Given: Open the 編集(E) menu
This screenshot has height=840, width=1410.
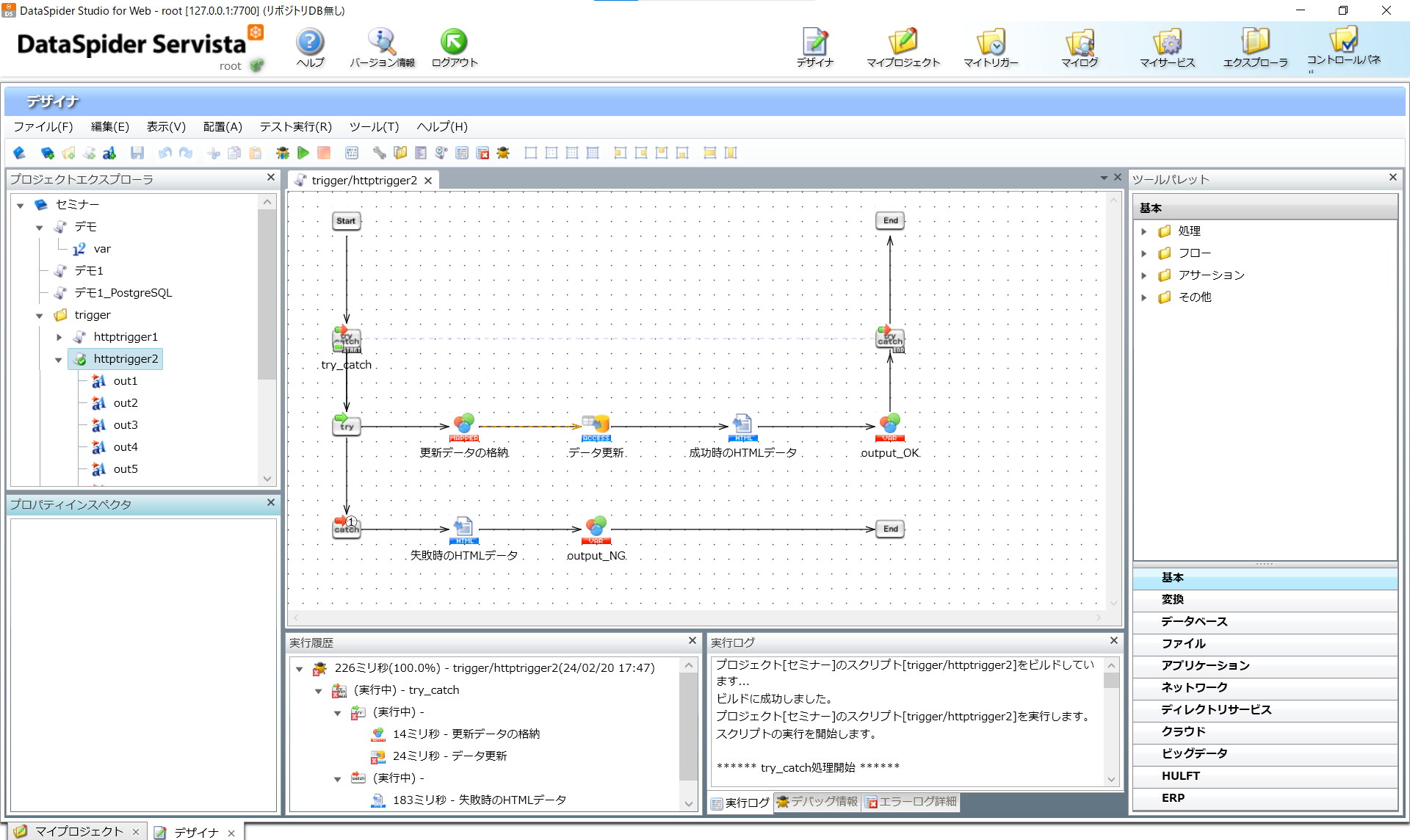Looking at the screenshot, I should pos(110,126).
